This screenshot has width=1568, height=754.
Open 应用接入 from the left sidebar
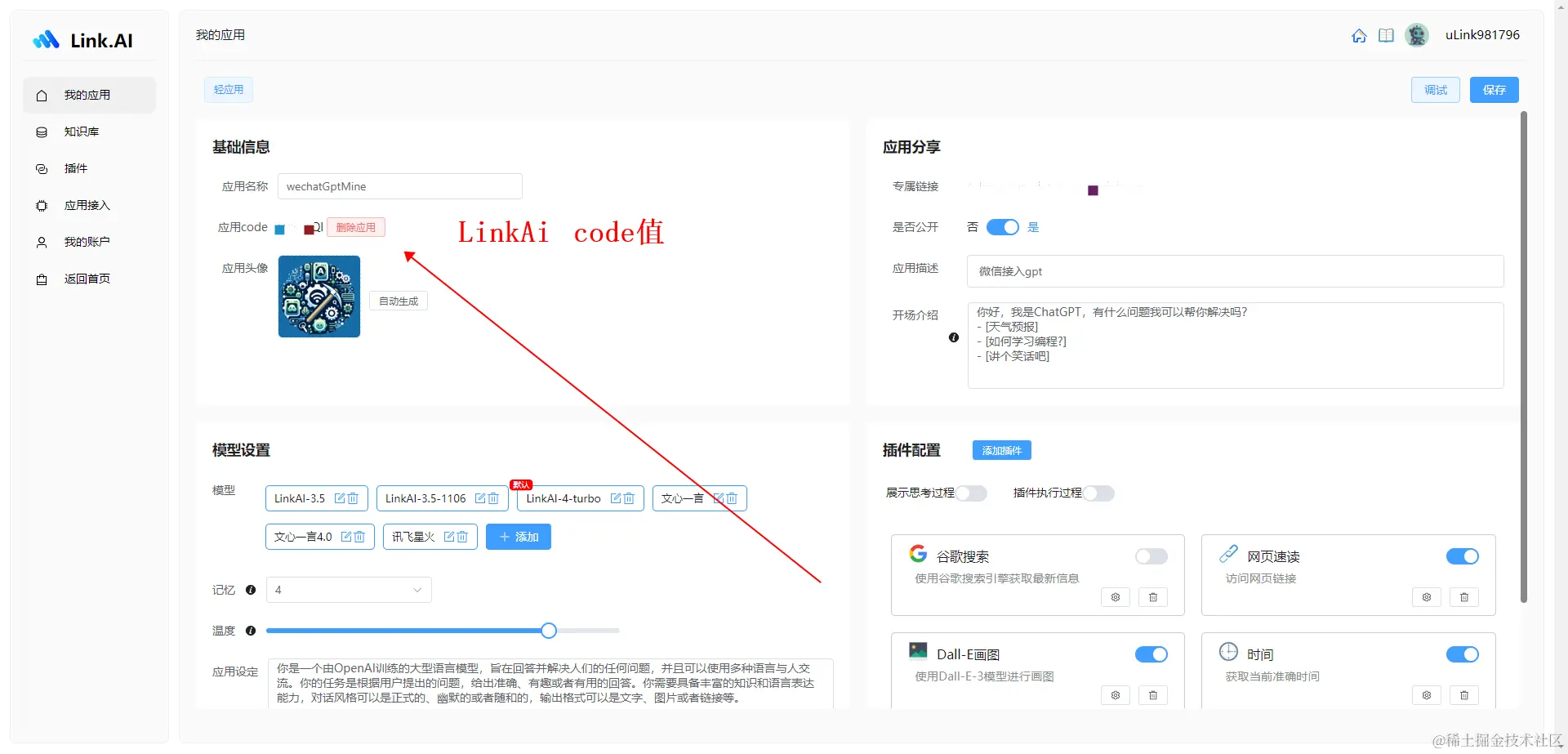click(x=87, y=206)
